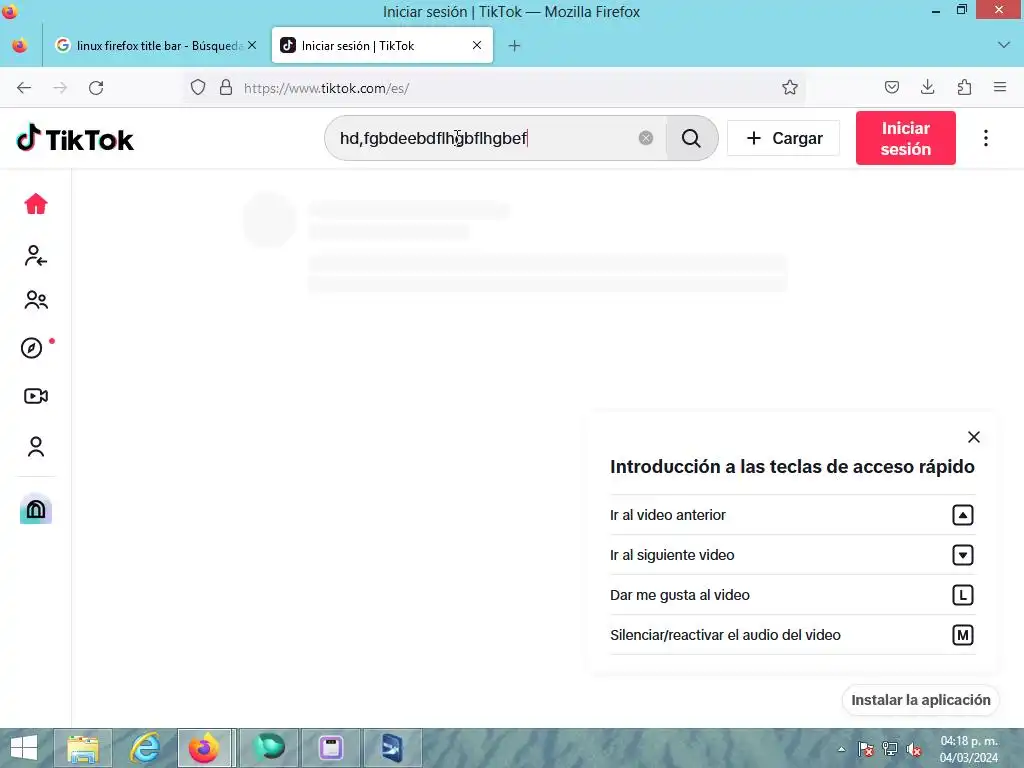Open purple disk app in taskbar
Image resolution: width=1024 pixels, height=768 pixels.
point(331,748)
